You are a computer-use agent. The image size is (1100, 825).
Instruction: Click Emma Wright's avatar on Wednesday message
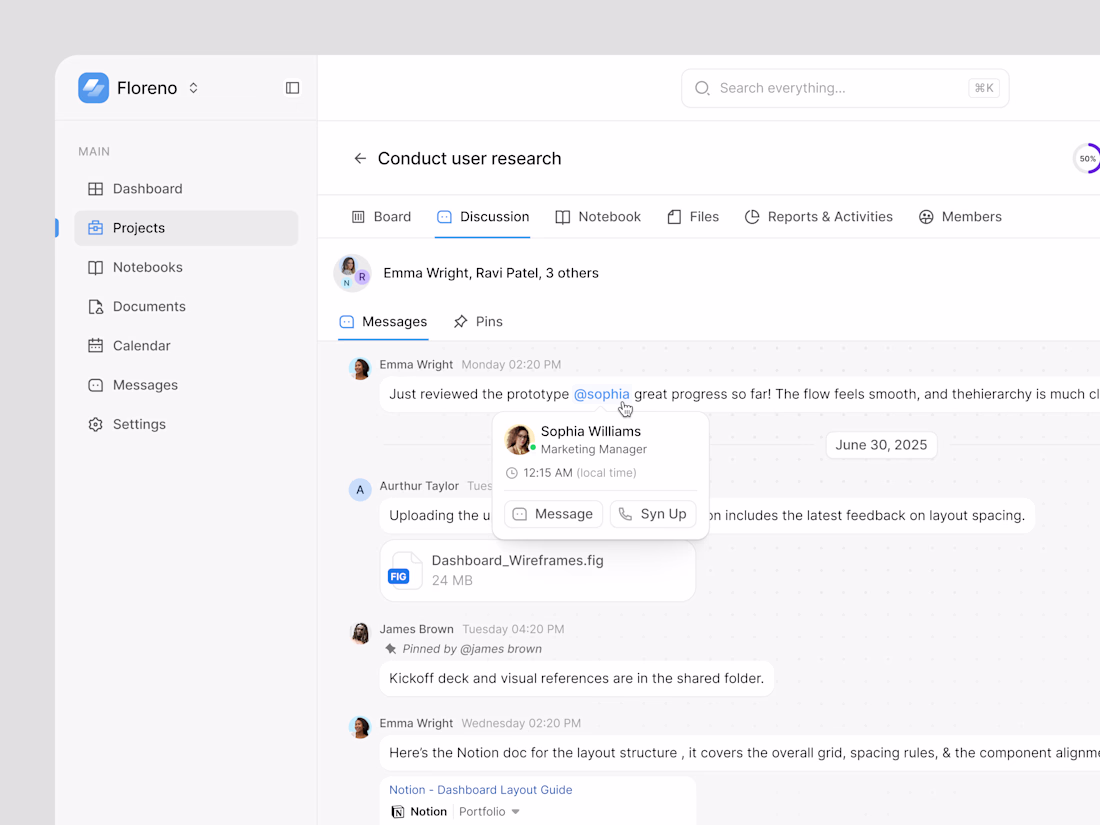360,727
